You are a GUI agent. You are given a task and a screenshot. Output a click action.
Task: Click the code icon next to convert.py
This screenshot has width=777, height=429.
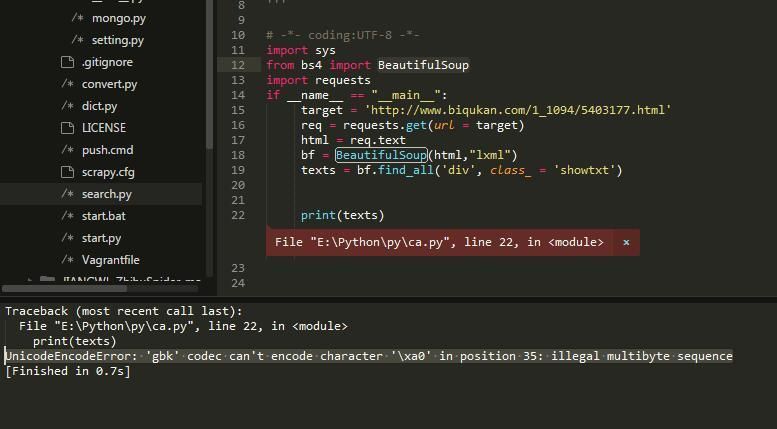coord(67,84)
